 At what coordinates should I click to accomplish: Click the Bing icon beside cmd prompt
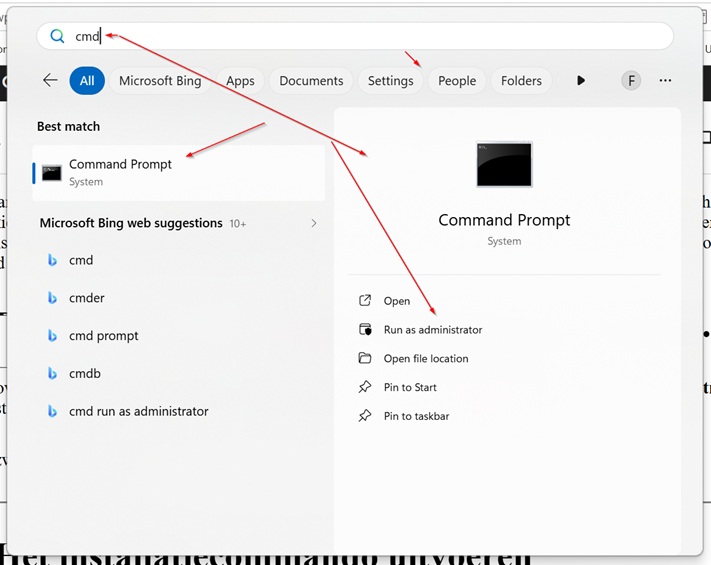[52, 336]
